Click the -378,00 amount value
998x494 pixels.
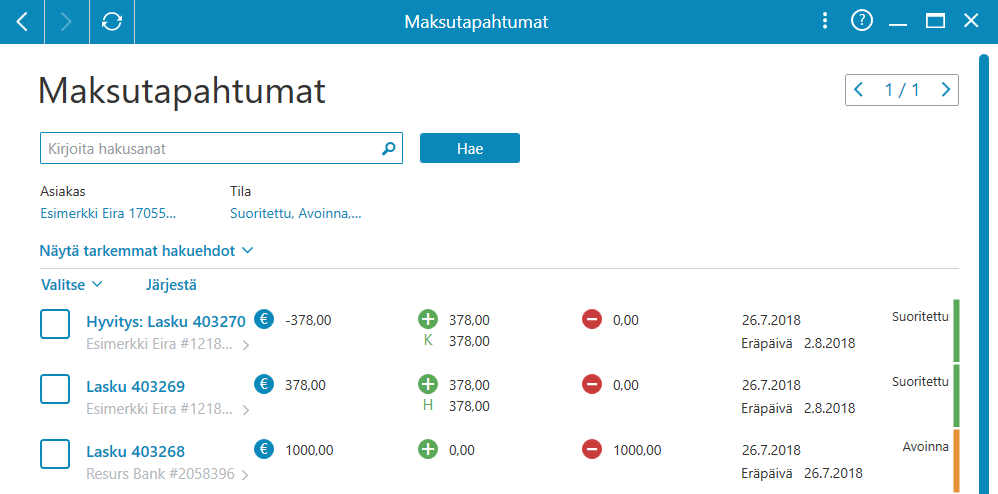point(309,320)
